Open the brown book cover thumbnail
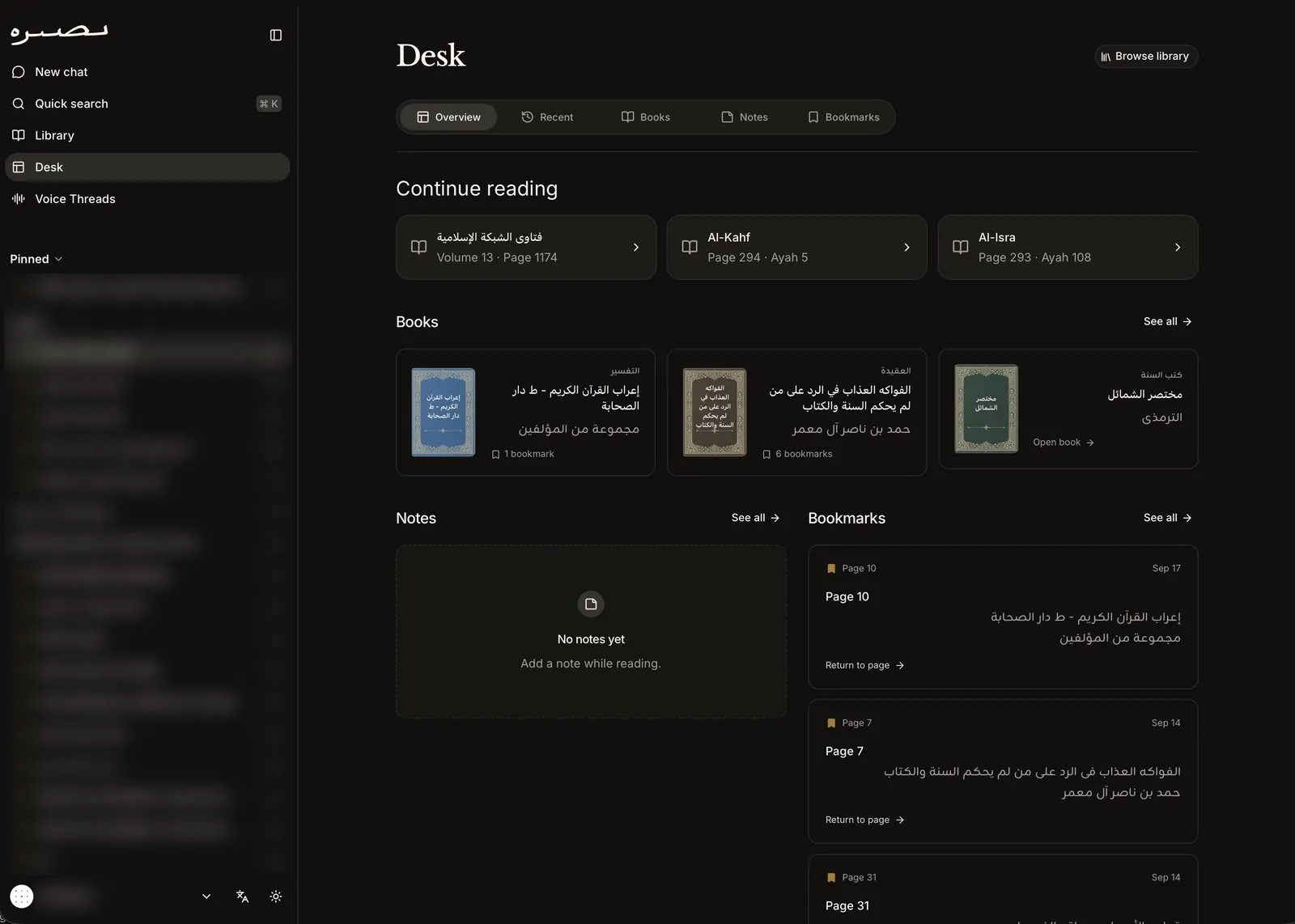This screenshot has height=924, width=1295. (x=715, y=412)
